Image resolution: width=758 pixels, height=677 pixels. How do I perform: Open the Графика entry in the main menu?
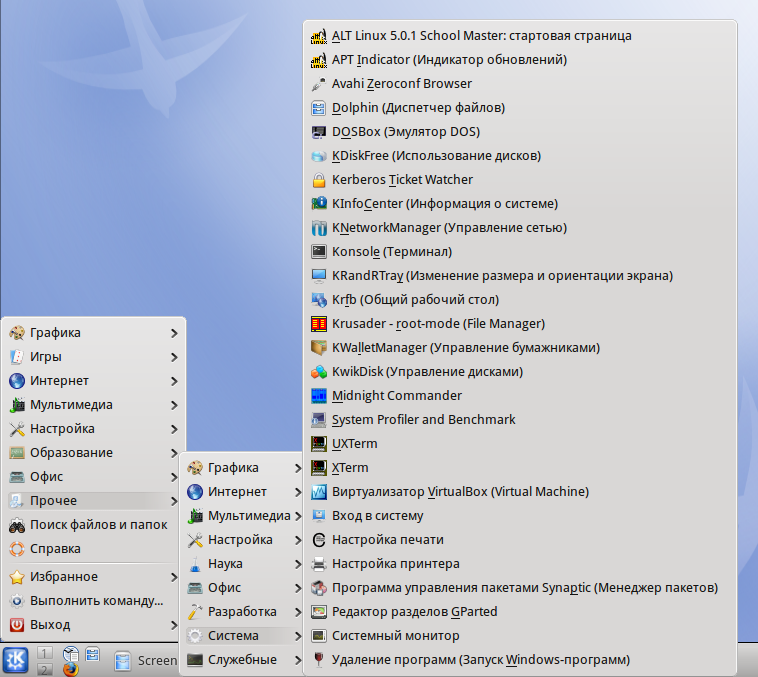pos(94,333)
